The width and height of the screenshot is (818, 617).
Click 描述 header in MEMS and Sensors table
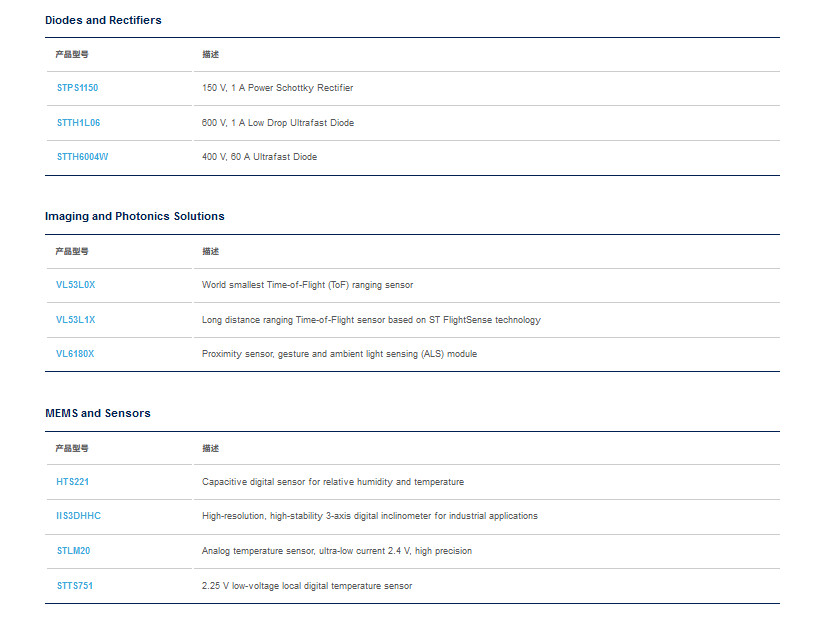[x=210, y=448]
